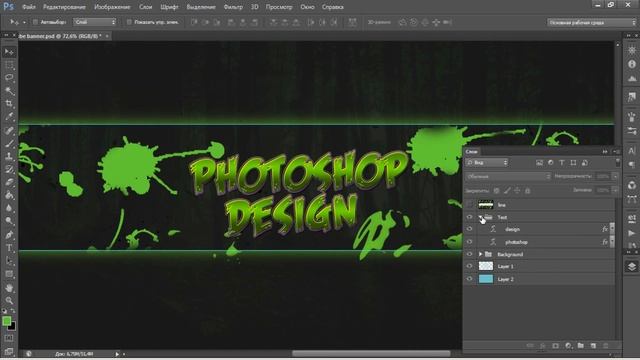Viewport: 640px width, 360px height.
Task: Lock all padlock icon
Action: tap(527, 191)
